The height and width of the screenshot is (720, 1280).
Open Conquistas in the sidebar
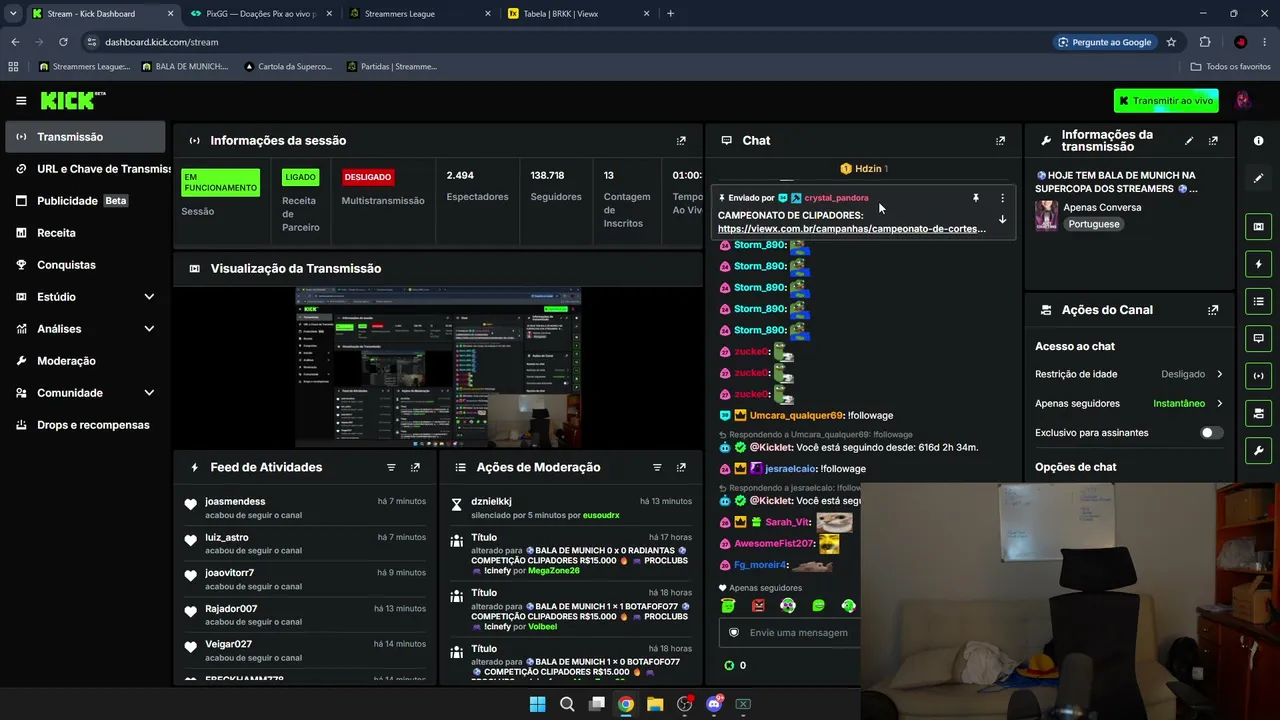click(x=85, y=265)
